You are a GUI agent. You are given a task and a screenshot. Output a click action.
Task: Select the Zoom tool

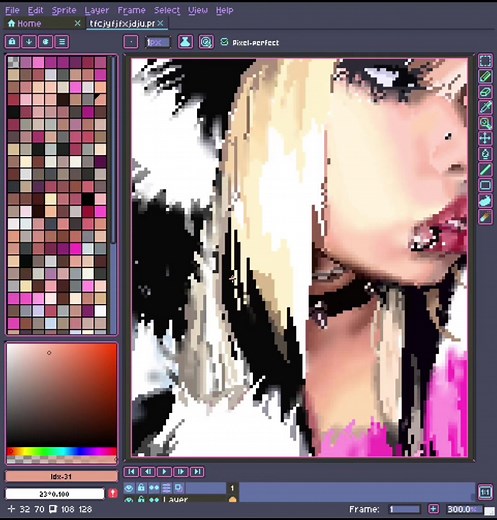[485, 123]
